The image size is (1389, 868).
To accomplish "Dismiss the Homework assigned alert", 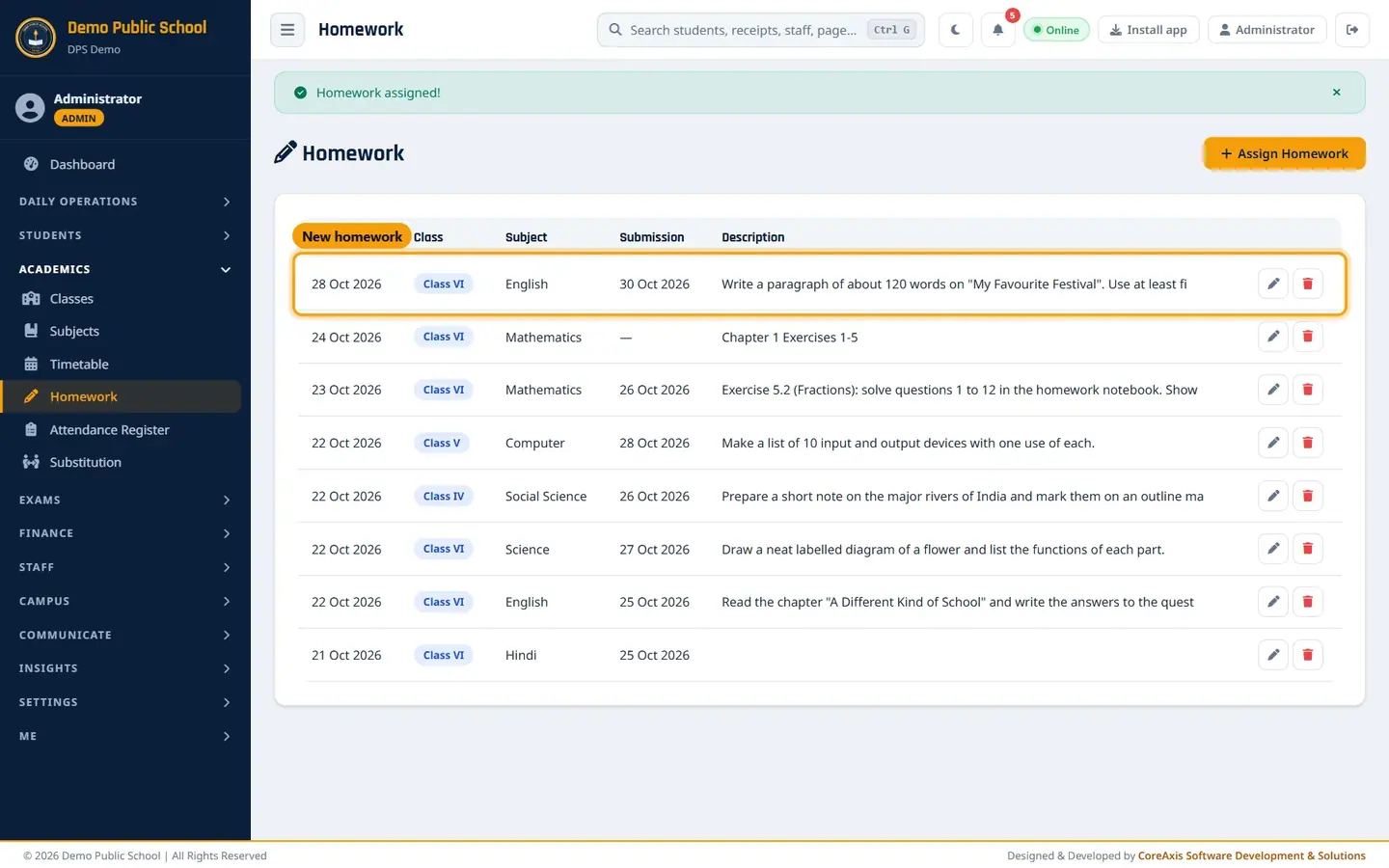I will tap(1336, 93).
